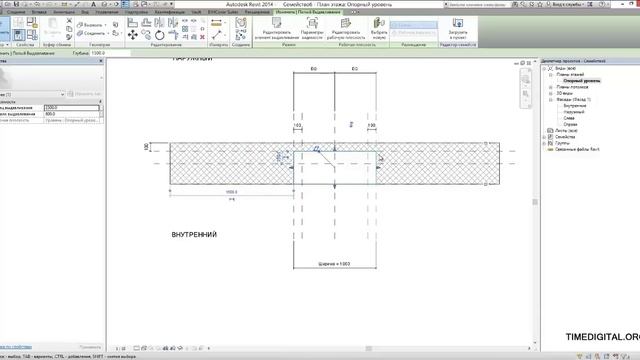640x360 pixels.
Task: Select the Align tool icon
Action: tap(132, 23)
